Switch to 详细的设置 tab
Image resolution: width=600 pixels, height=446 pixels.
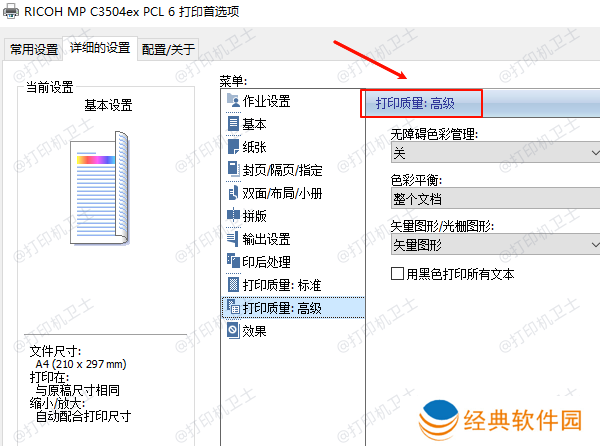pos(100,48)
